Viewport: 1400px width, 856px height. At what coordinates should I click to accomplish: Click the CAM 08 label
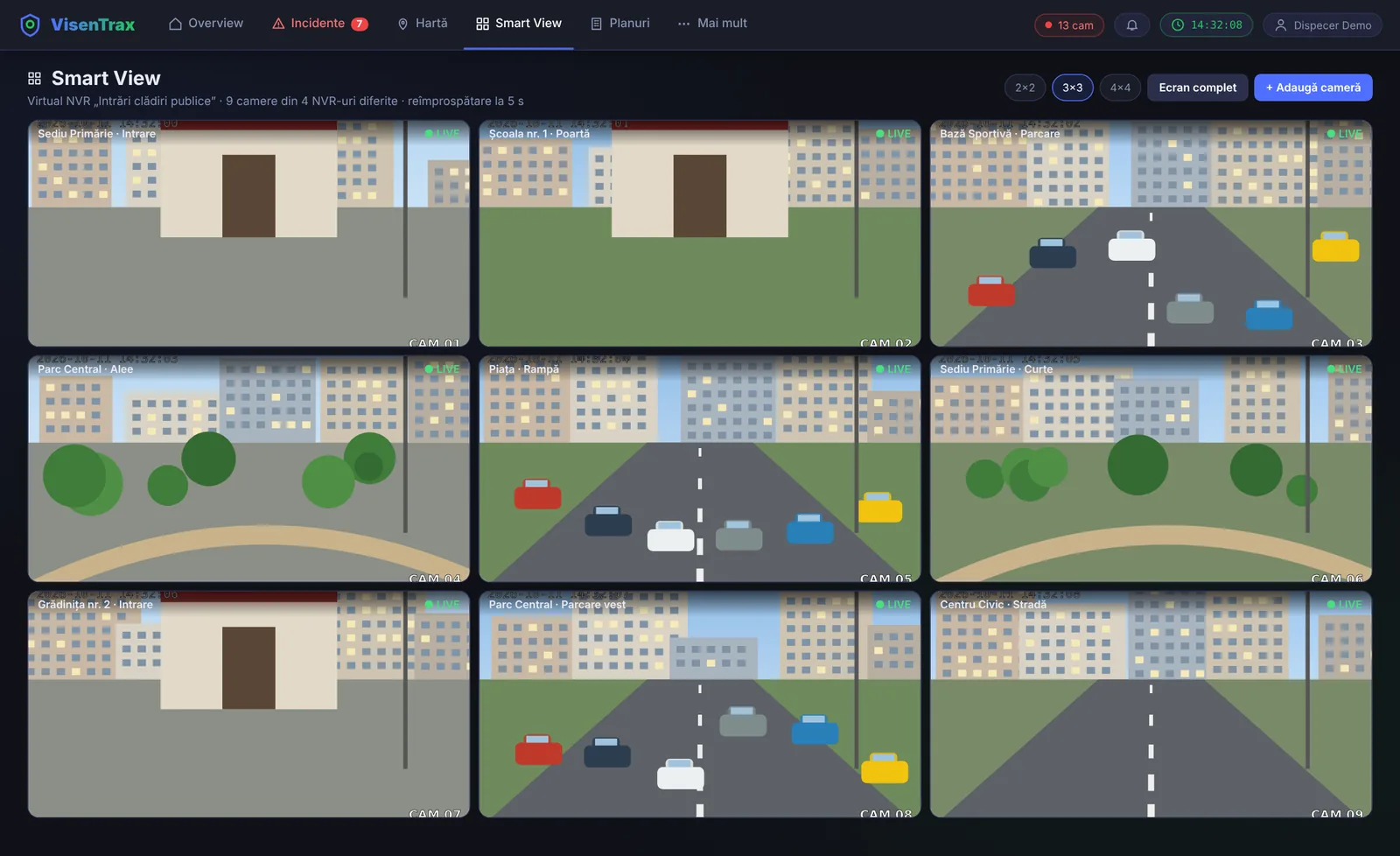(x=885, y=813)
